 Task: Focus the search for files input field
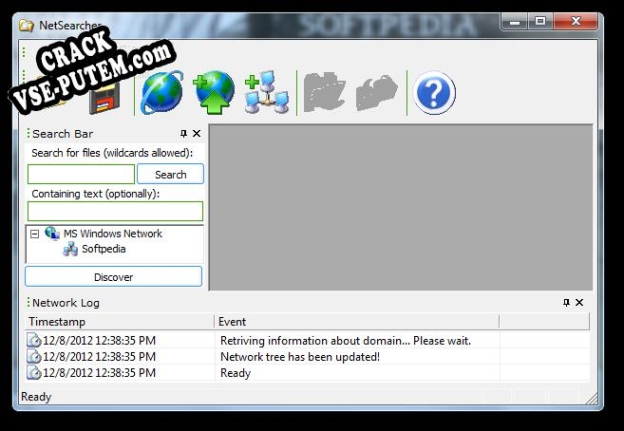point(81,175)
